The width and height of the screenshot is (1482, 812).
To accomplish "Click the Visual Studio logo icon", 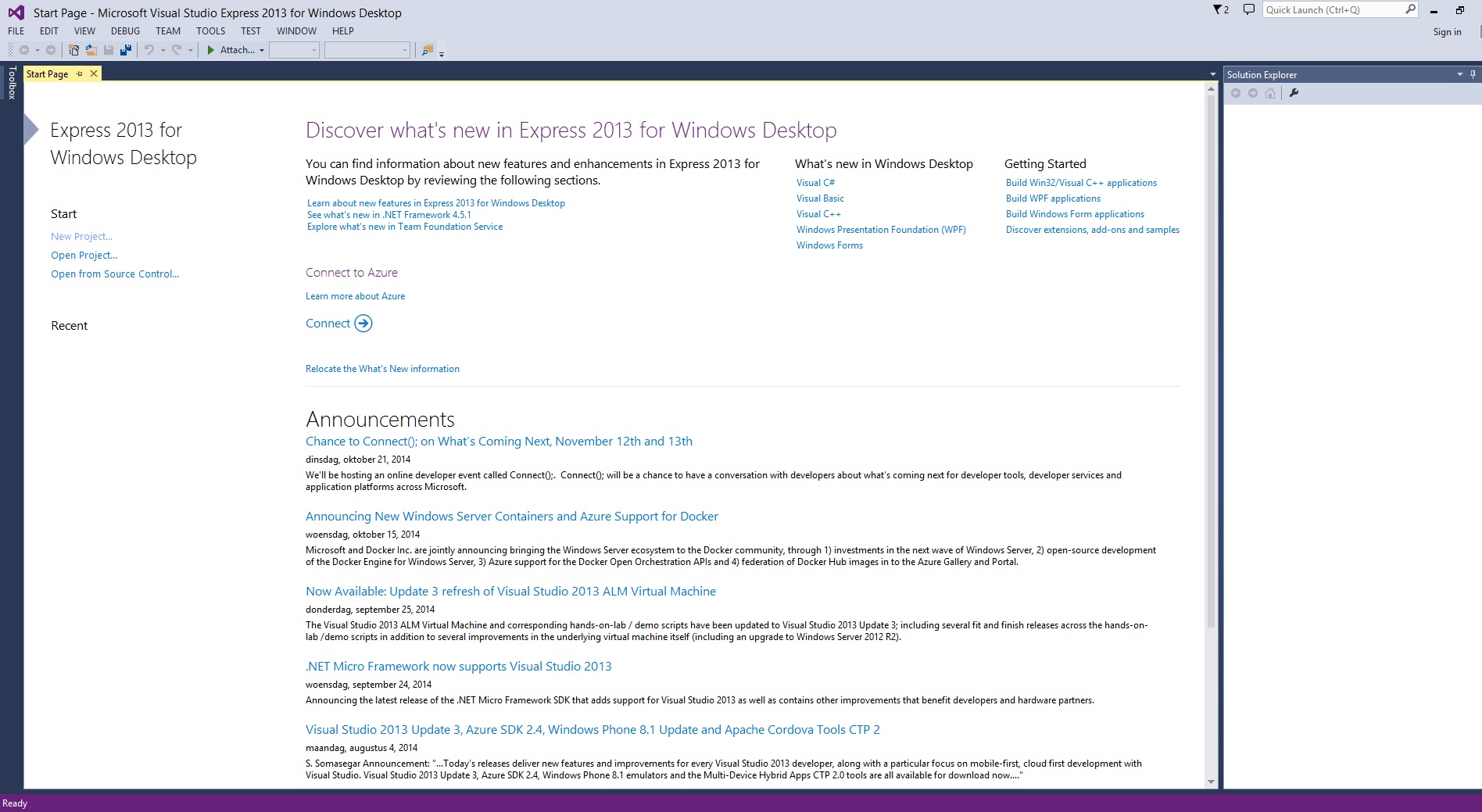I will [16, 13].
